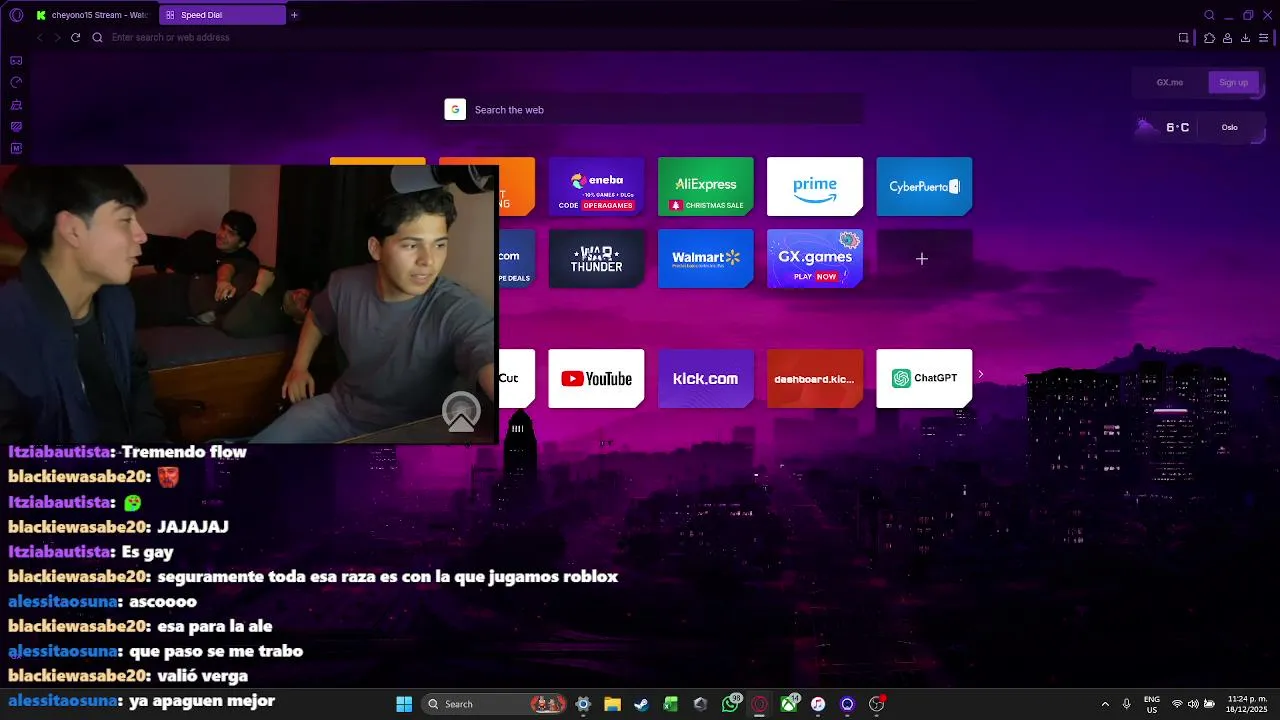
Task: Click the Sign up button
Action: 1233,82
